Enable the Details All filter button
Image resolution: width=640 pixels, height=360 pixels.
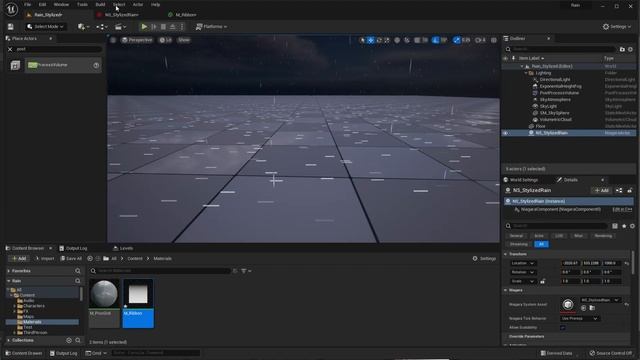[x=541, y=244]
